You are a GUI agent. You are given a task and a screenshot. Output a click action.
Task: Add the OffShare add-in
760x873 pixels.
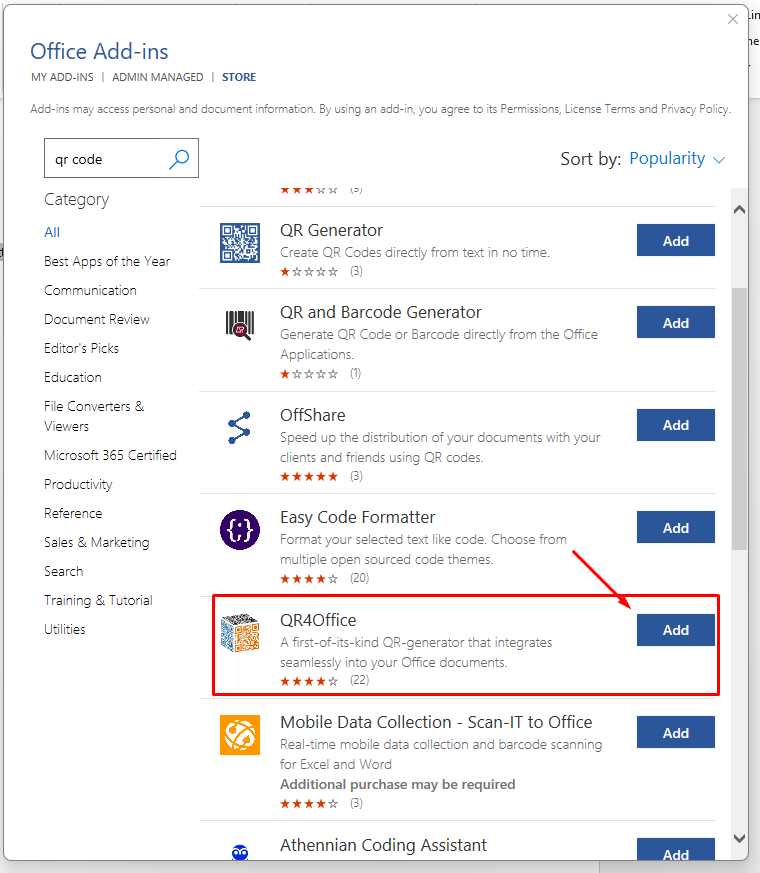point(675,425)
